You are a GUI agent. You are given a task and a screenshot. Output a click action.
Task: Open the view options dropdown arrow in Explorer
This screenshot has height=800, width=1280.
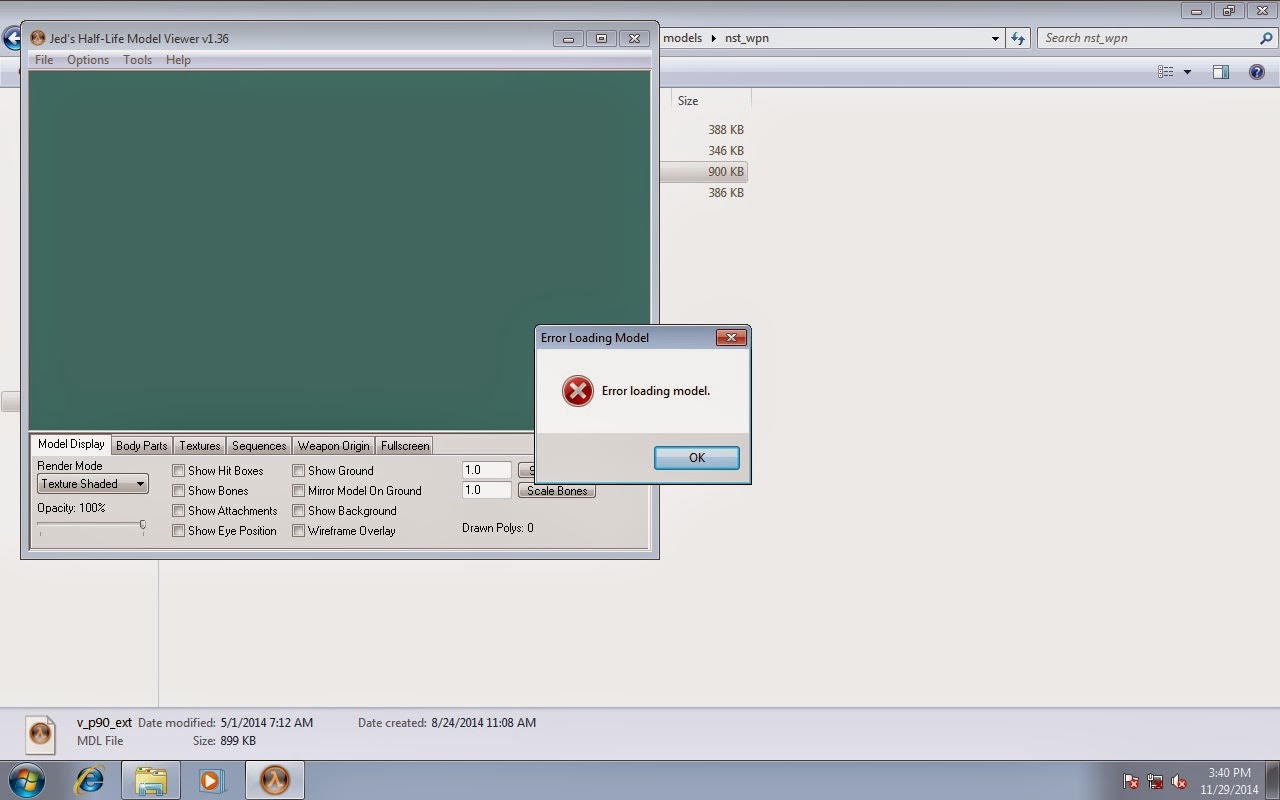1187,72
